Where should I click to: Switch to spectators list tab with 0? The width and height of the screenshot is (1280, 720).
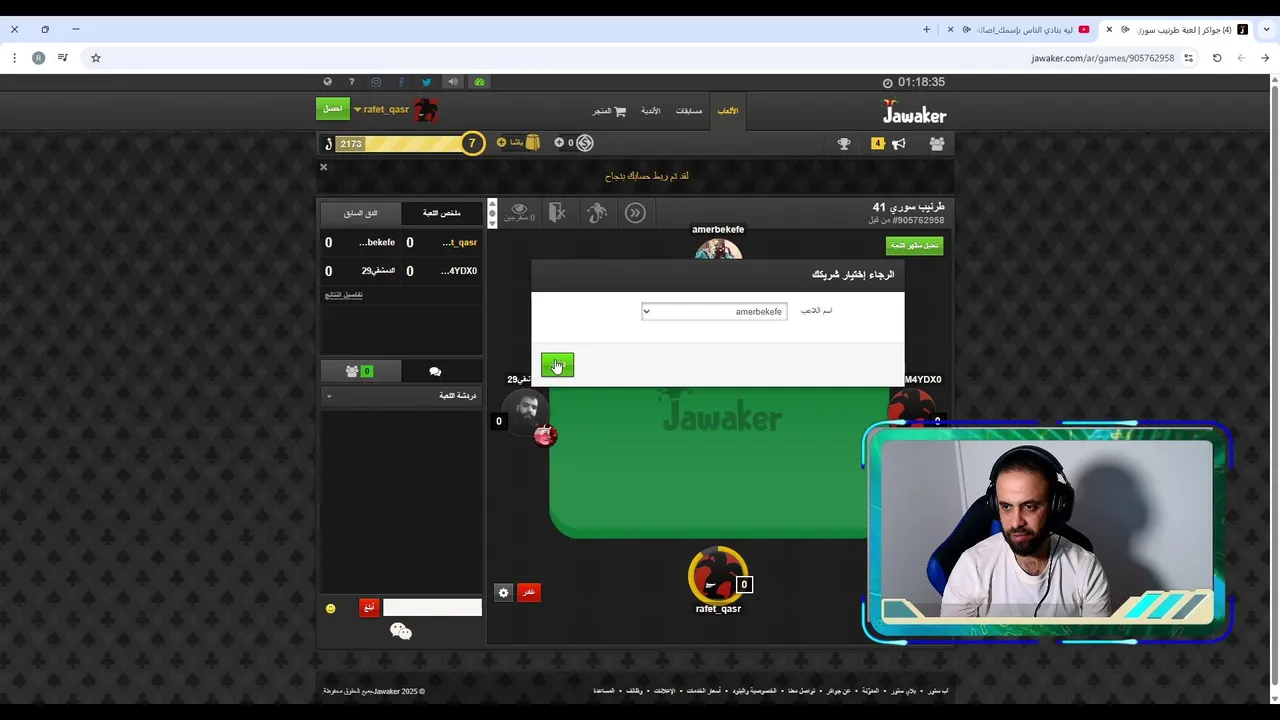[360, 371]
